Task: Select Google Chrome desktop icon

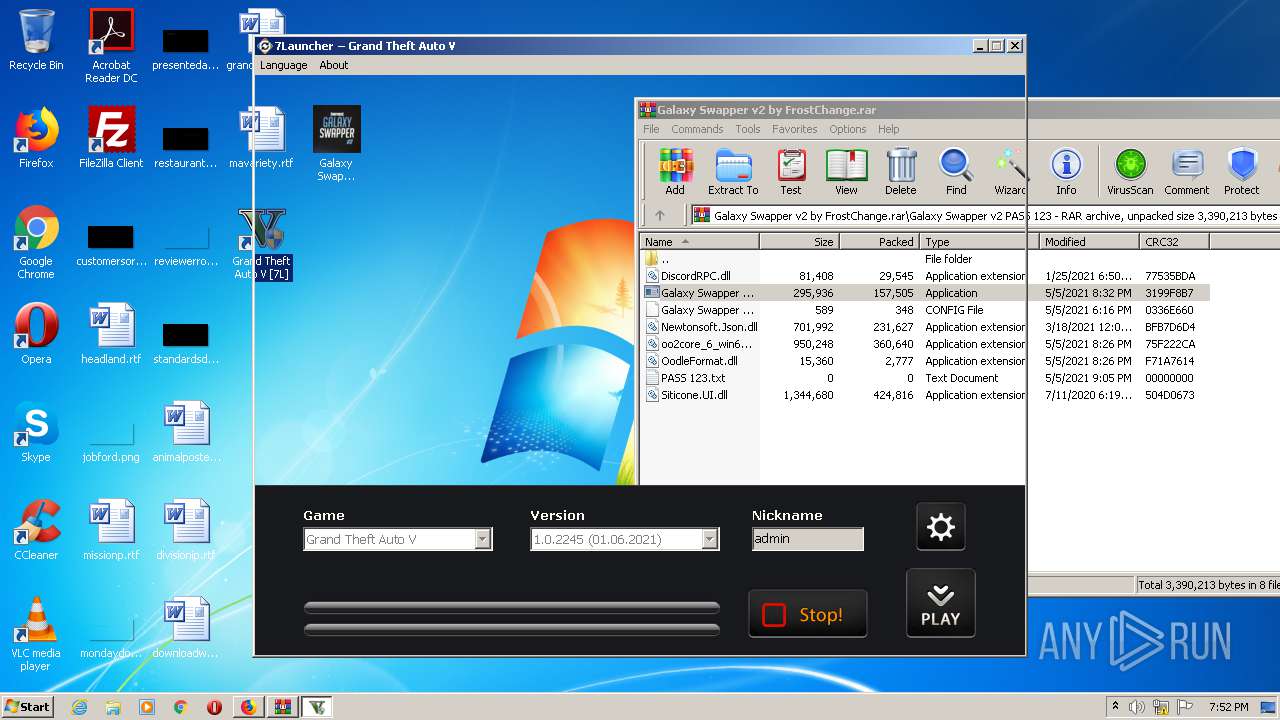Action: pos(36,242)
